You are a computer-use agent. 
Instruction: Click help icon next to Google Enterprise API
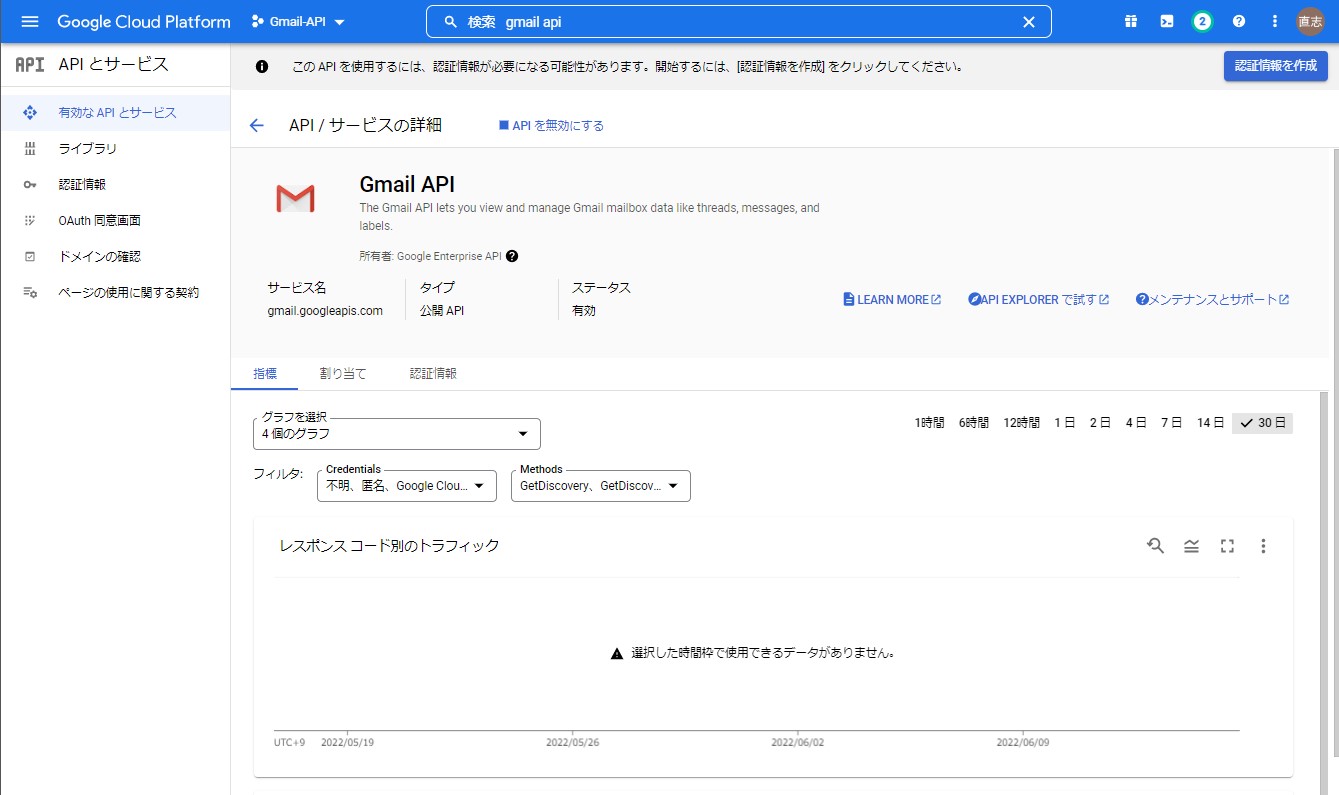[512, 256]
